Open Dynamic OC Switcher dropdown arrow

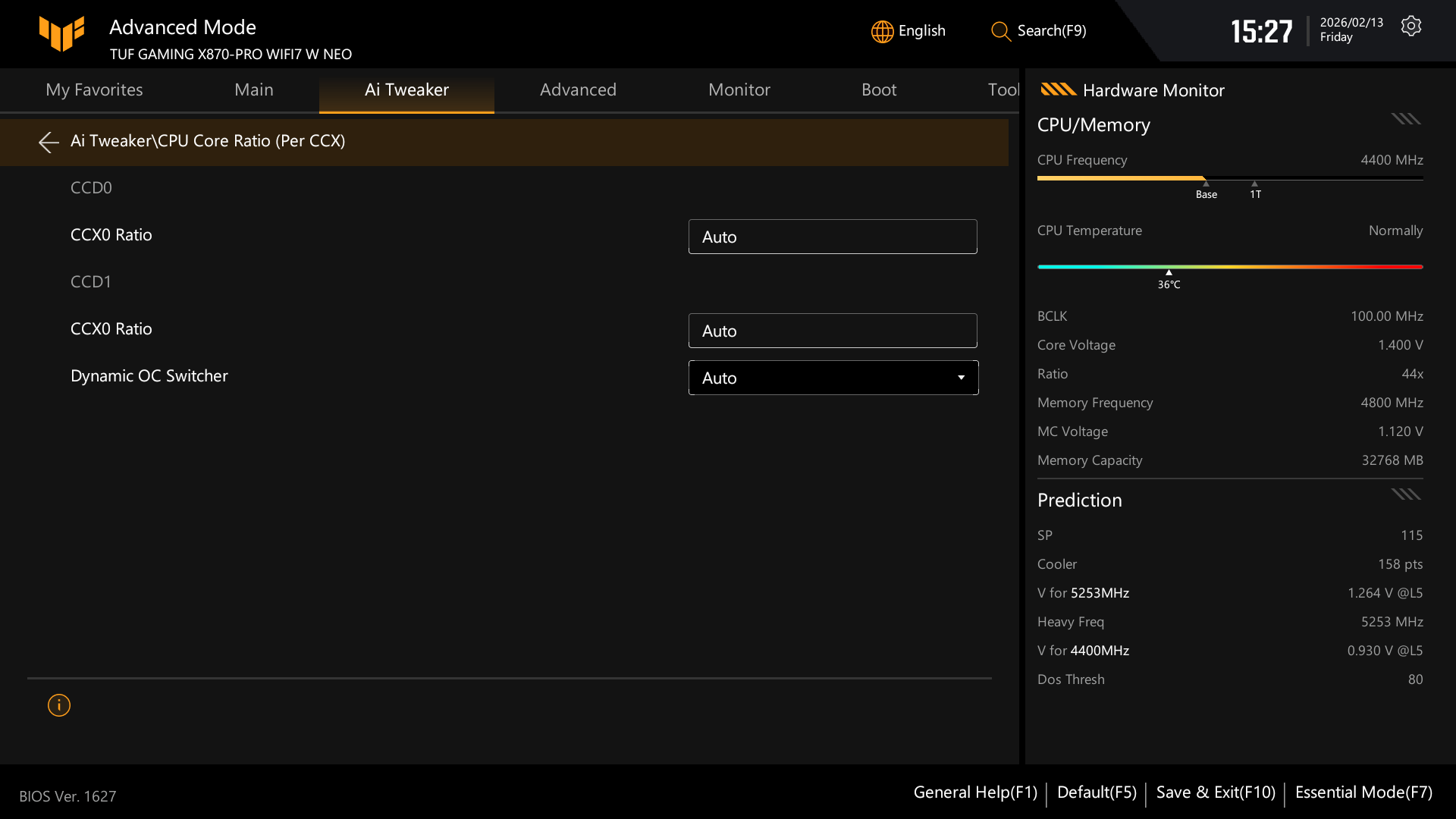pyautogui.click(x=961, y=378)
